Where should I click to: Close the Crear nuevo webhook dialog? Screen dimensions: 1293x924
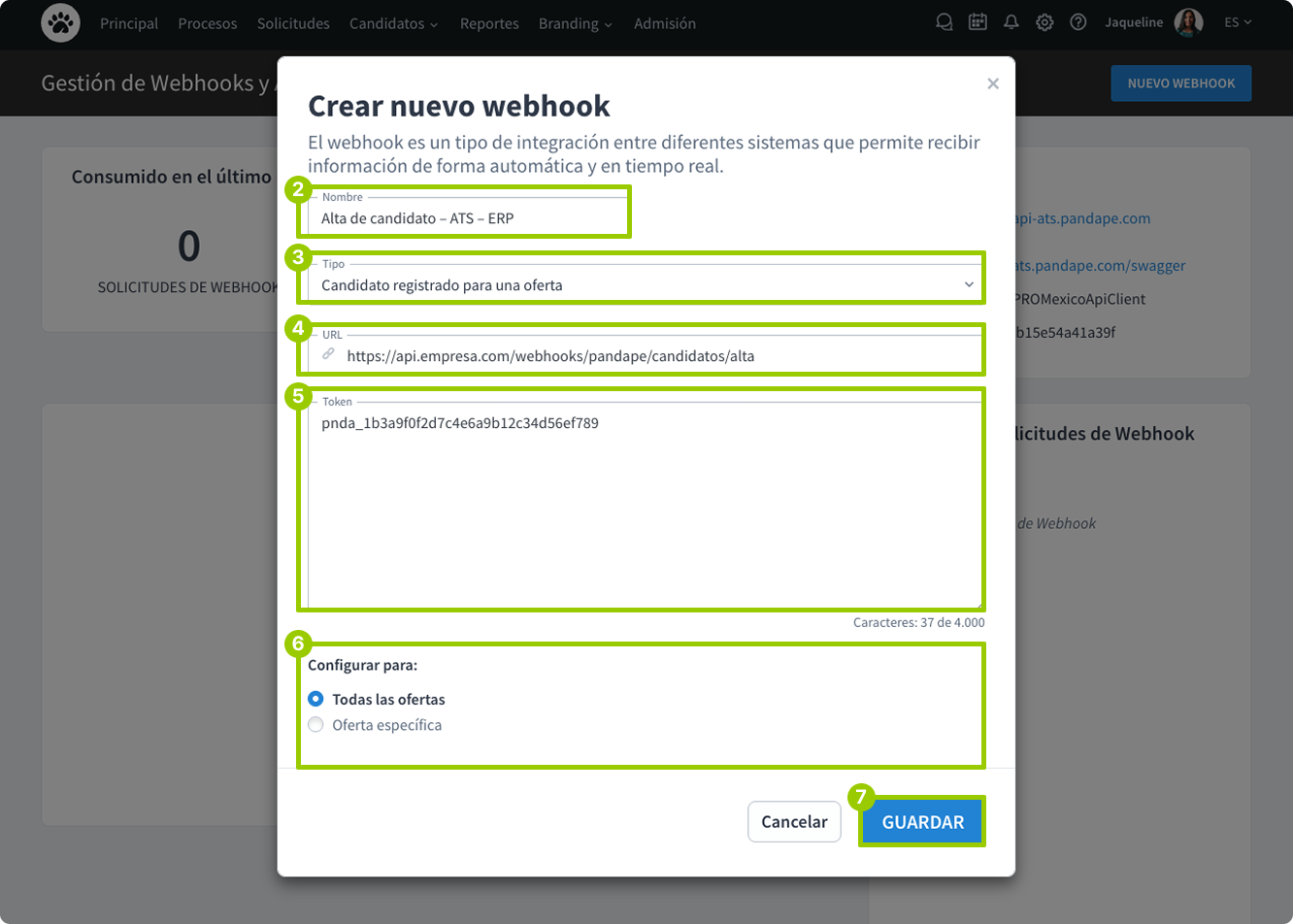coord(993,83)
